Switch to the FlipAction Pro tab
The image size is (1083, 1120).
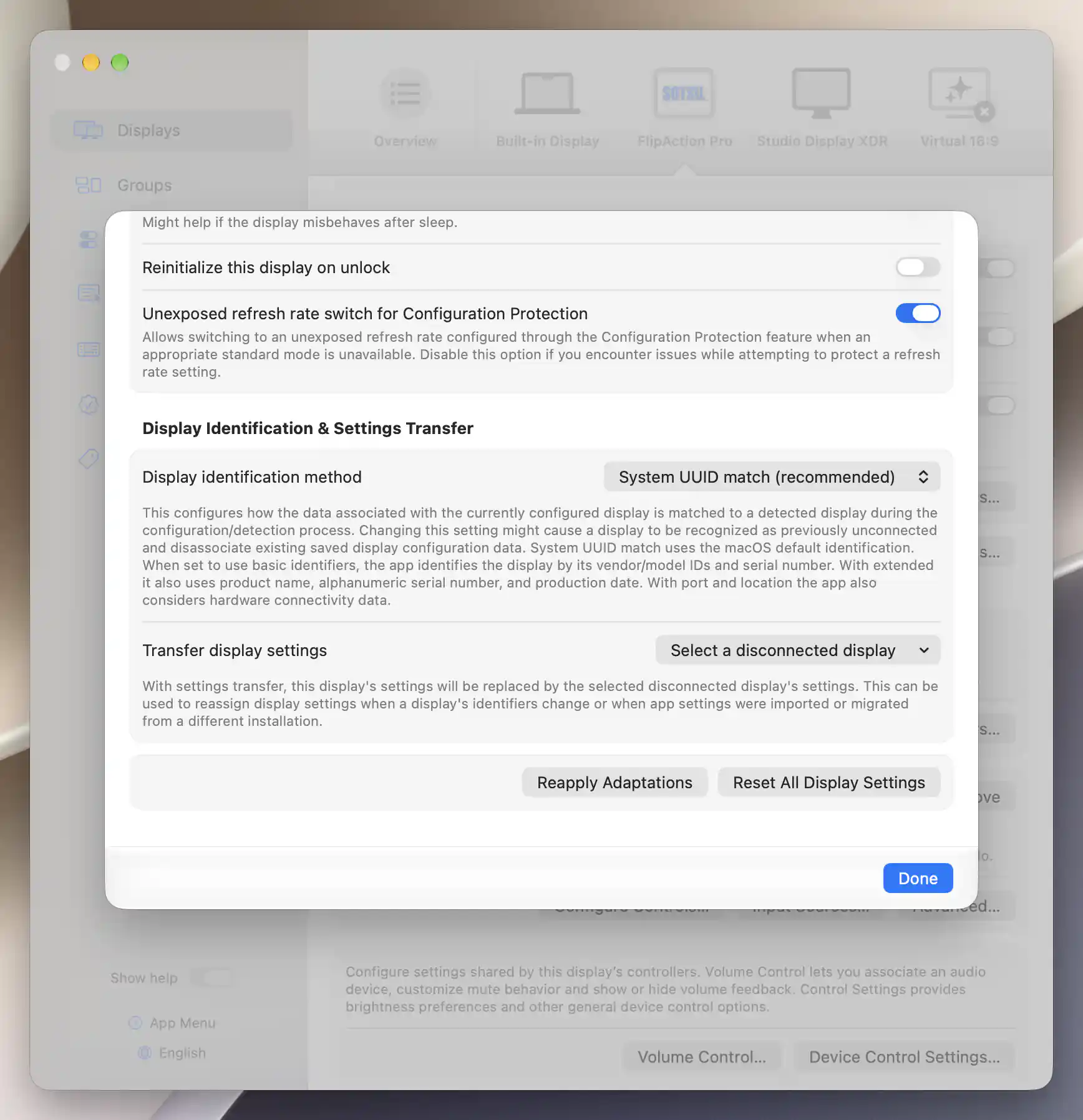(x=684, y=109)
